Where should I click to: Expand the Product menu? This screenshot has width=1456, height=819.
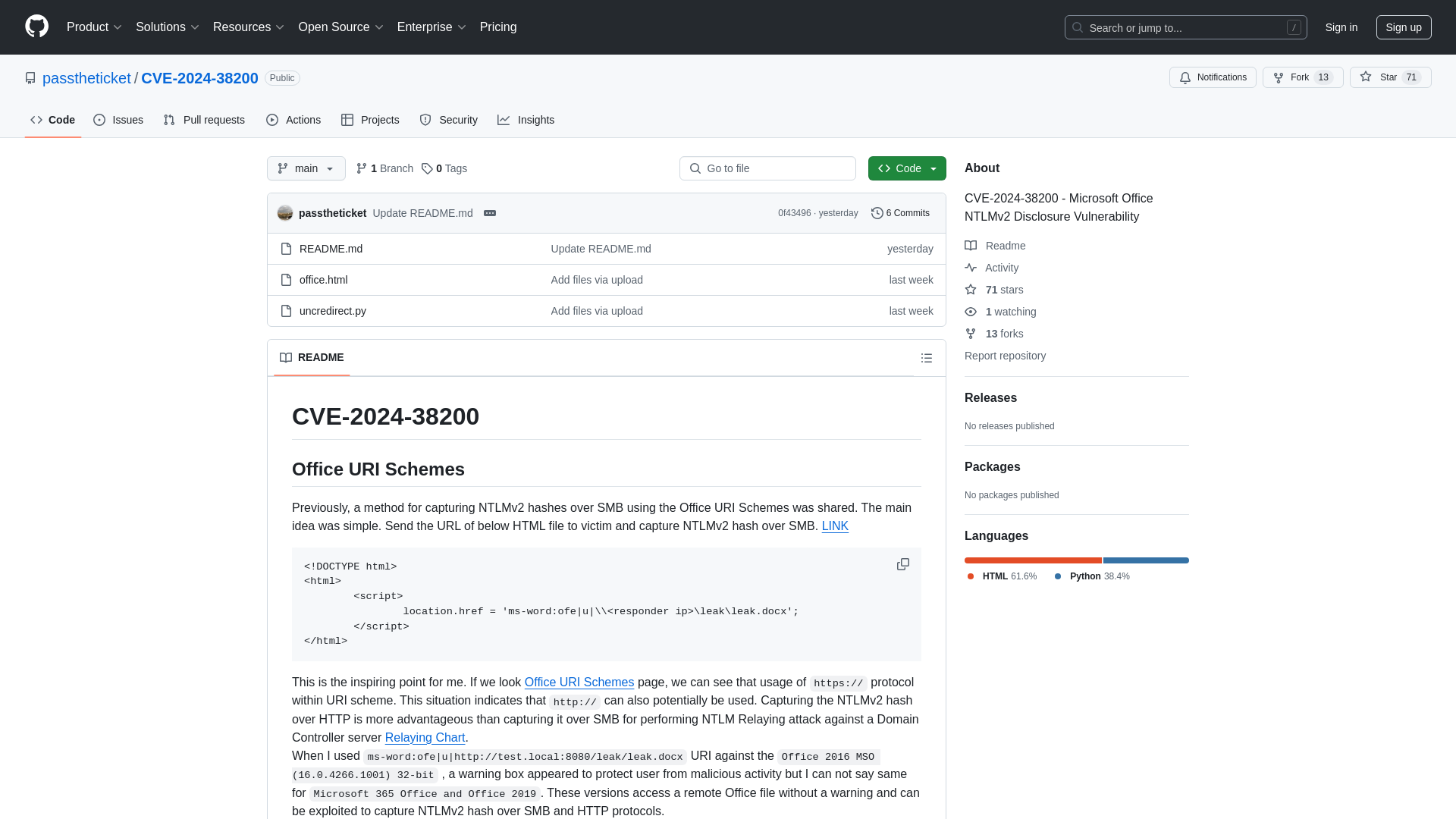94,27
